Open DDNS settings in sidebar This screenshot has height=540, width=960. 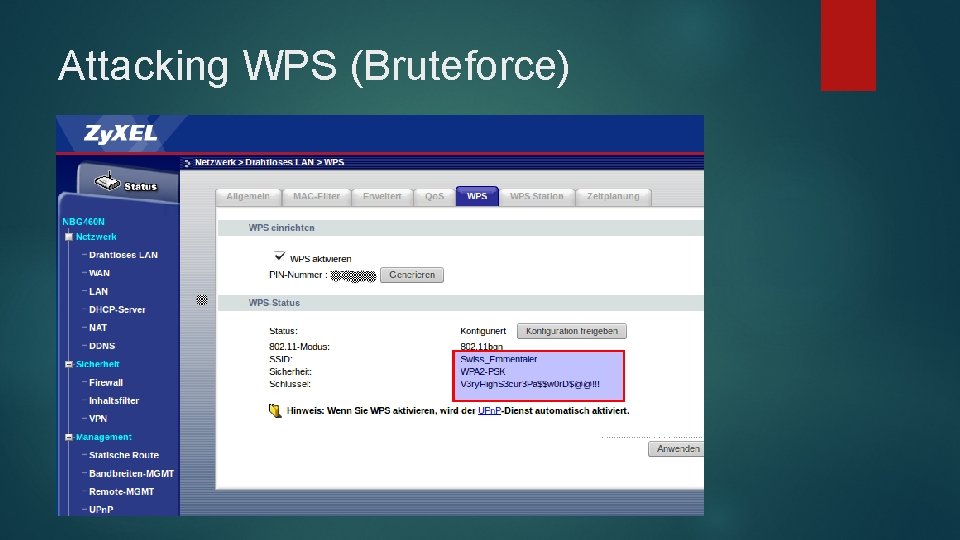(102, 346)
